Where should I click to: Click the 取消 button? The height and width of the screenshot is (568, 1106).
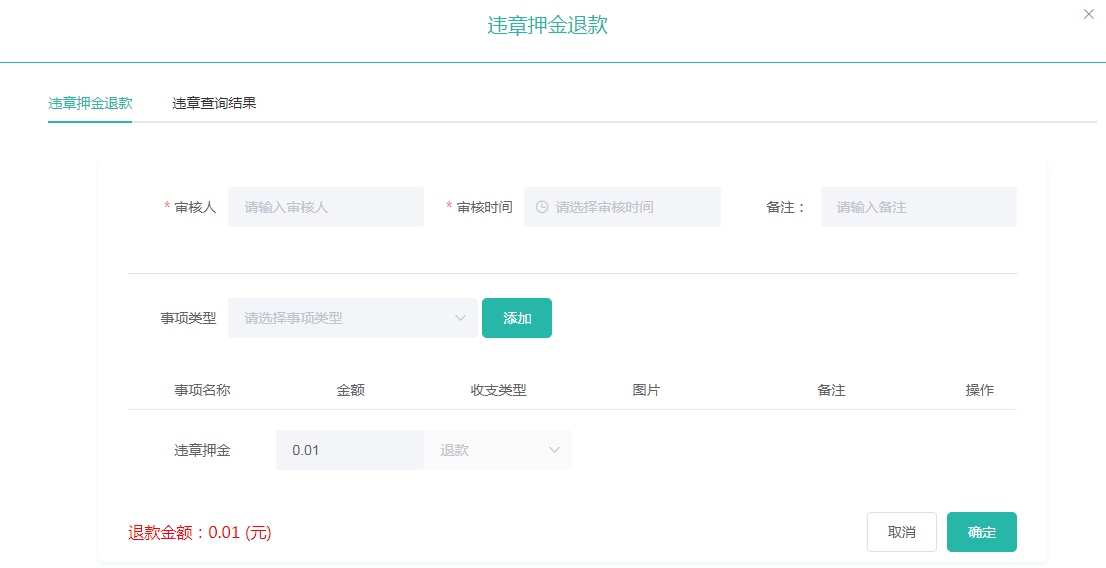901,532
